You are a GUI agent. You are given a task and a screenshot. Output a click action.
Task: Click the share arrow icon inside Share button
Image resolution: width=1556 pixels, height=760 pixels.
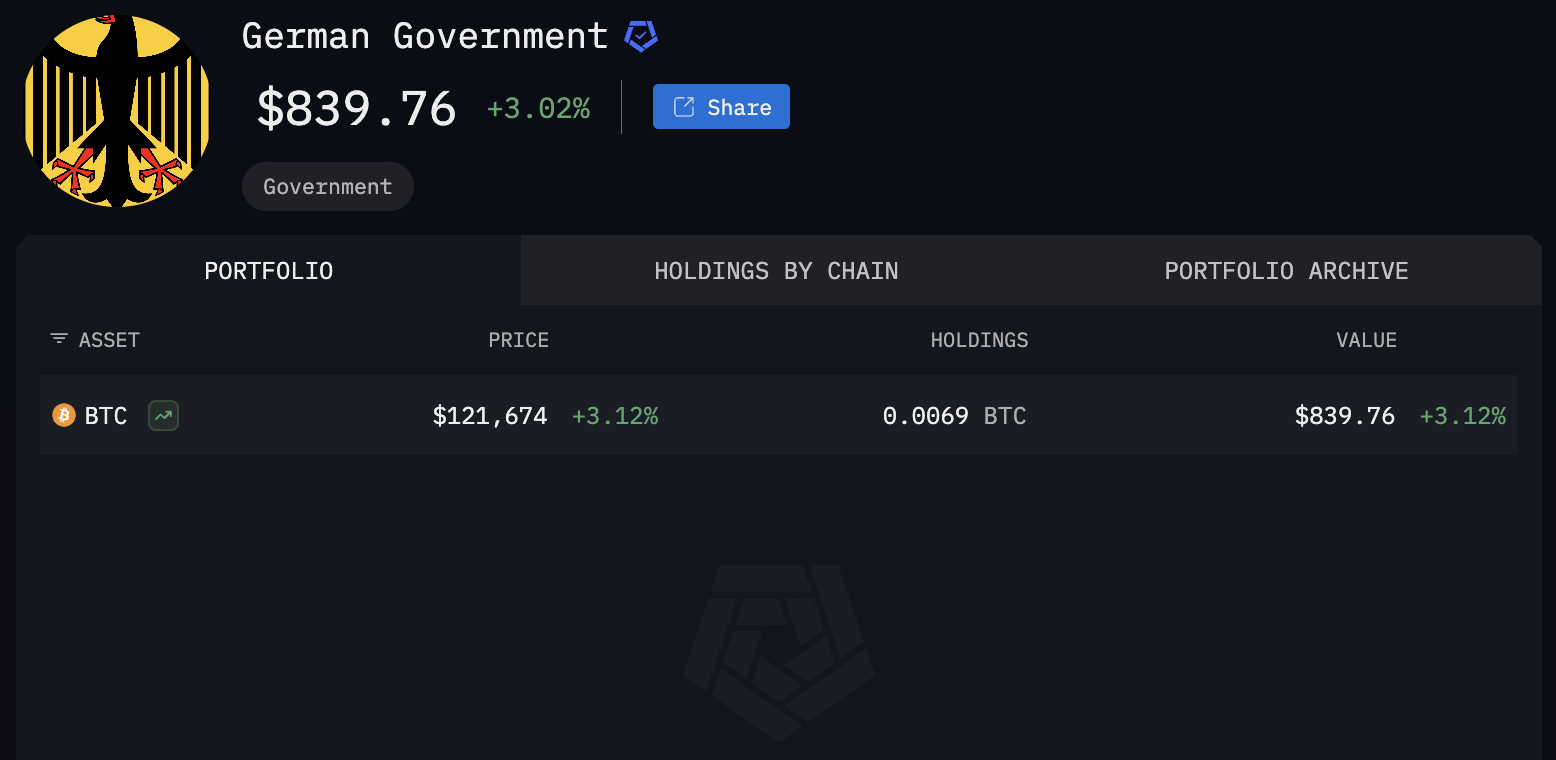click(x=685, y=106)
